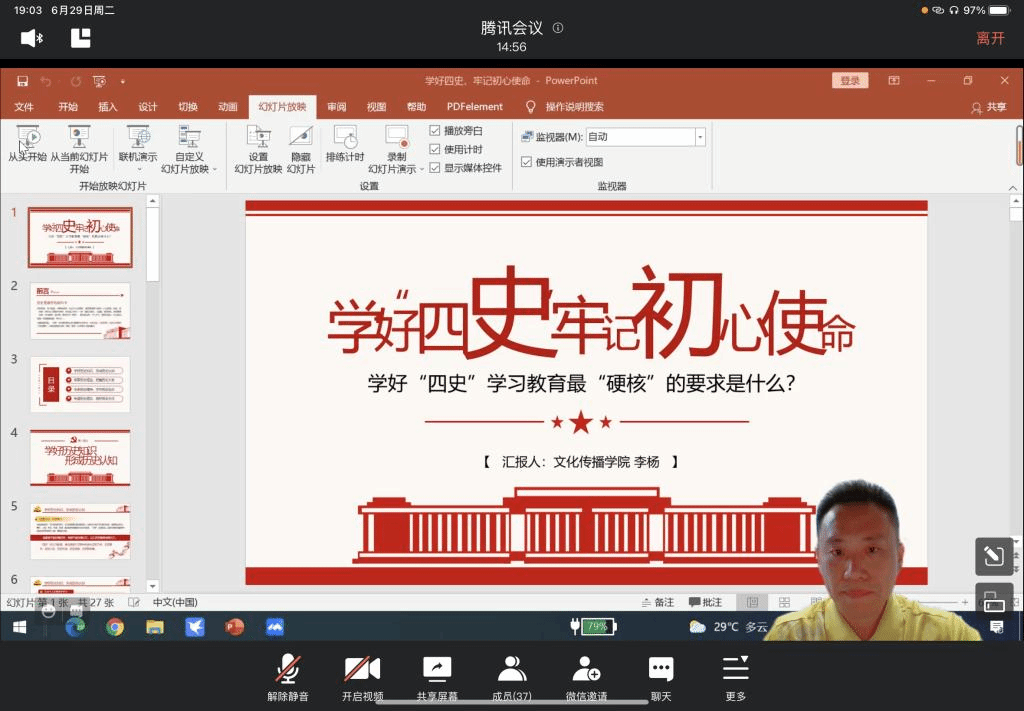Start slideshow from current slide (从当前幻灯片开始)
The width and height of the screenshot is (1024, 711).
[x=79, y=138]
